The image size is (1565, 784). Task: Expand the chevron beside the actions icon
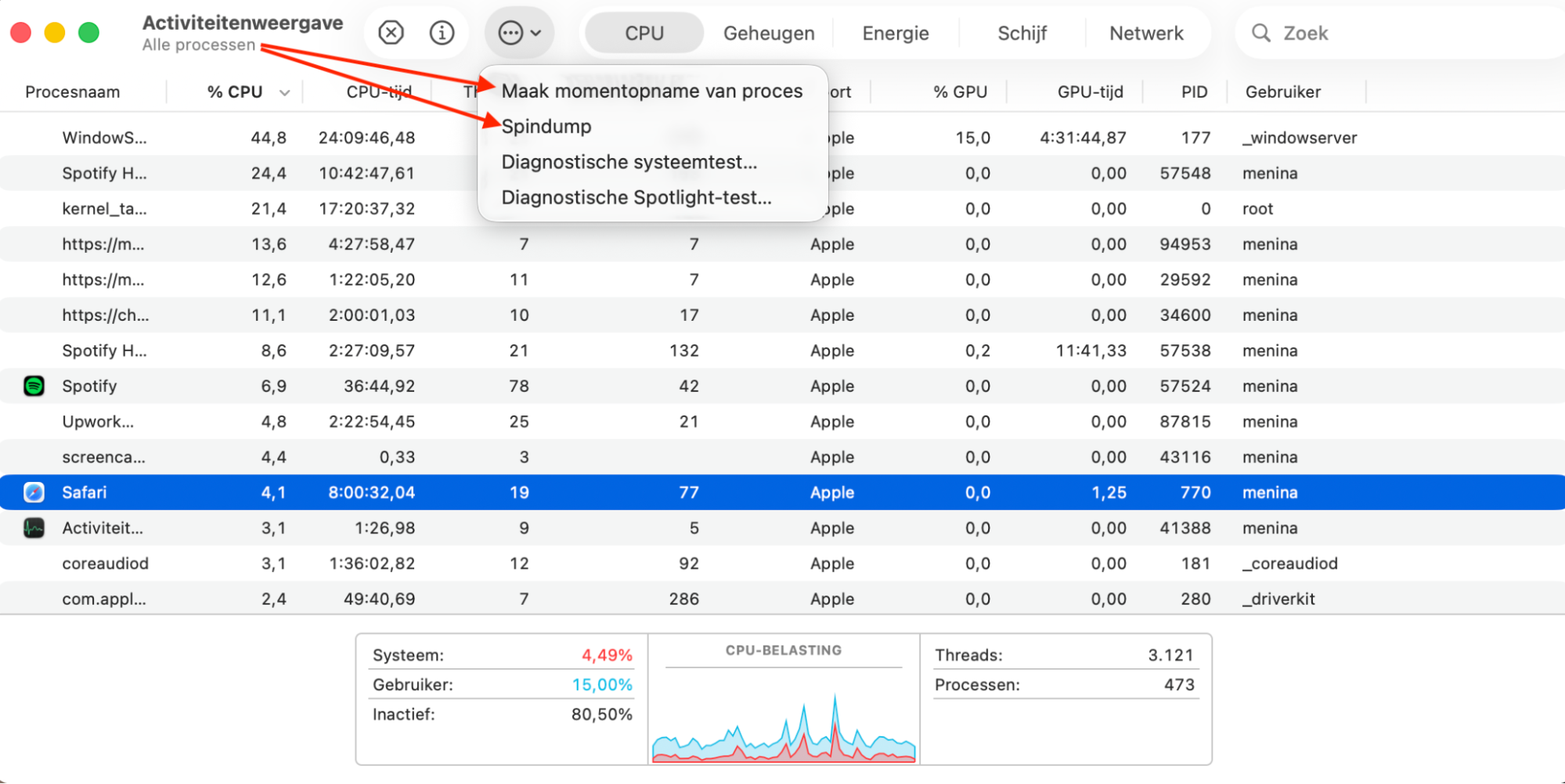pos(535,33)
